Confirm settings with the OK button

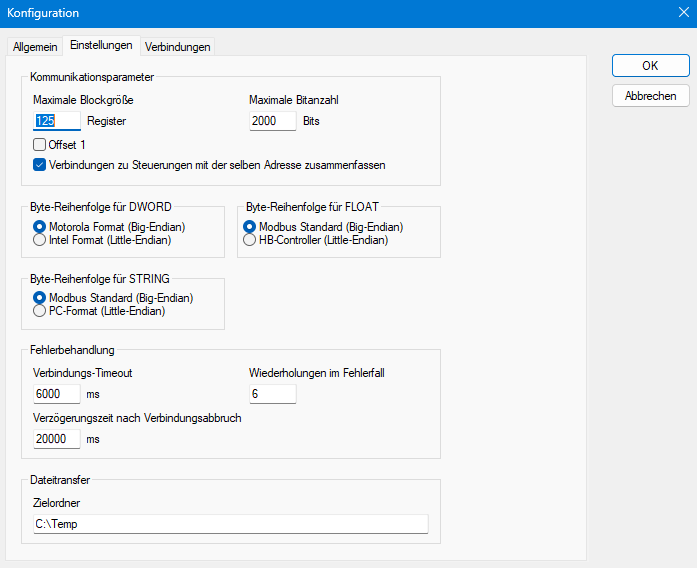tap(650, 65)
